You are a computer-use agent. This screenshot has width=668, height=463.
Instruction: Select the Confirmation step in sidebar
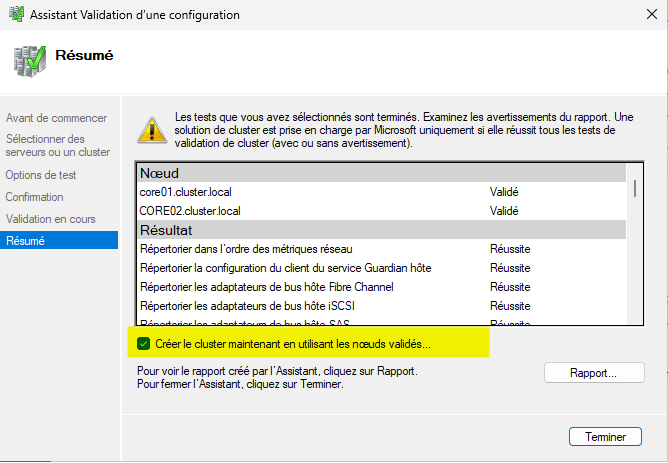[x=34, y=197]
